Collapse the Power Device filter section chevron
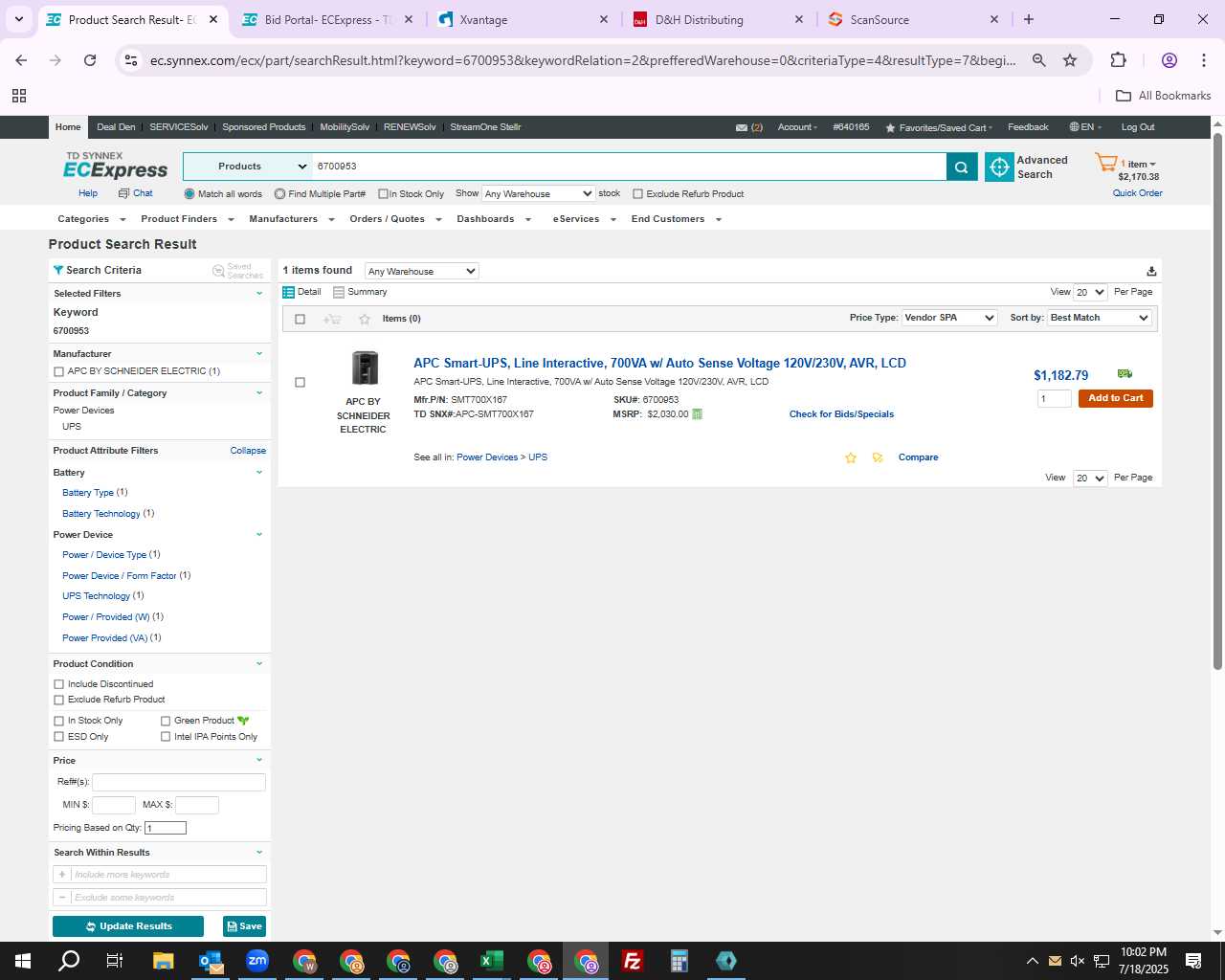The image size is (1225, 980). pyautogui.click(x=258, y=535)
